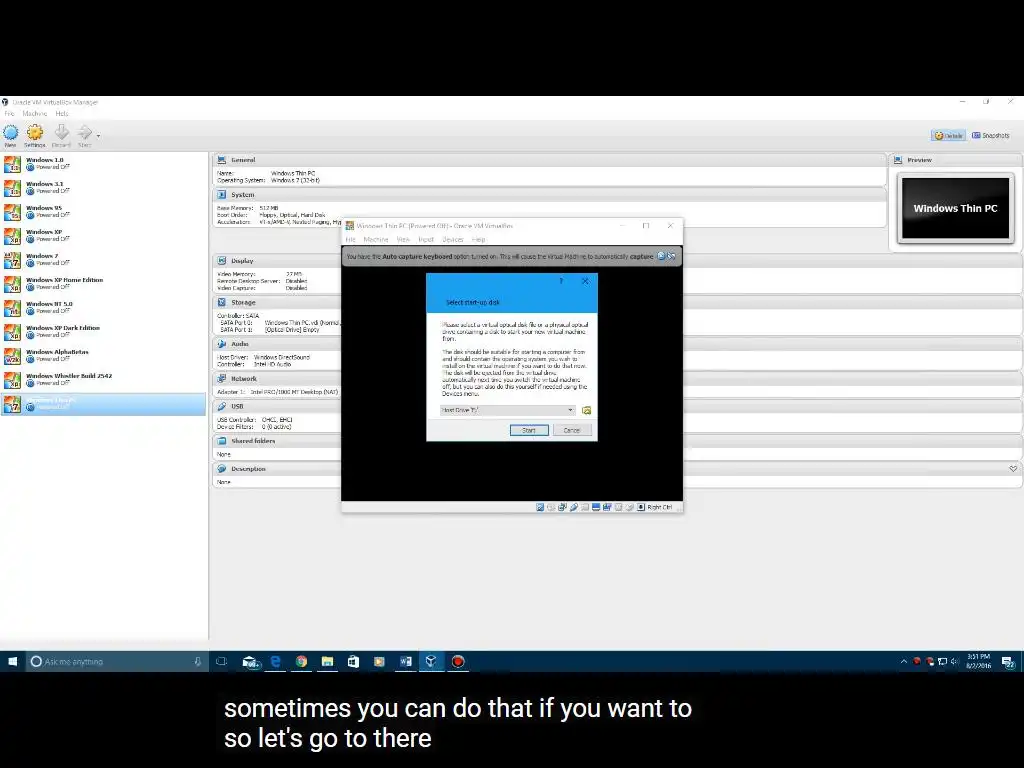Screen dimensions: 1024x768
Task: Open File menu in the Windows Thin PC VM window
Action: [351, 240]
